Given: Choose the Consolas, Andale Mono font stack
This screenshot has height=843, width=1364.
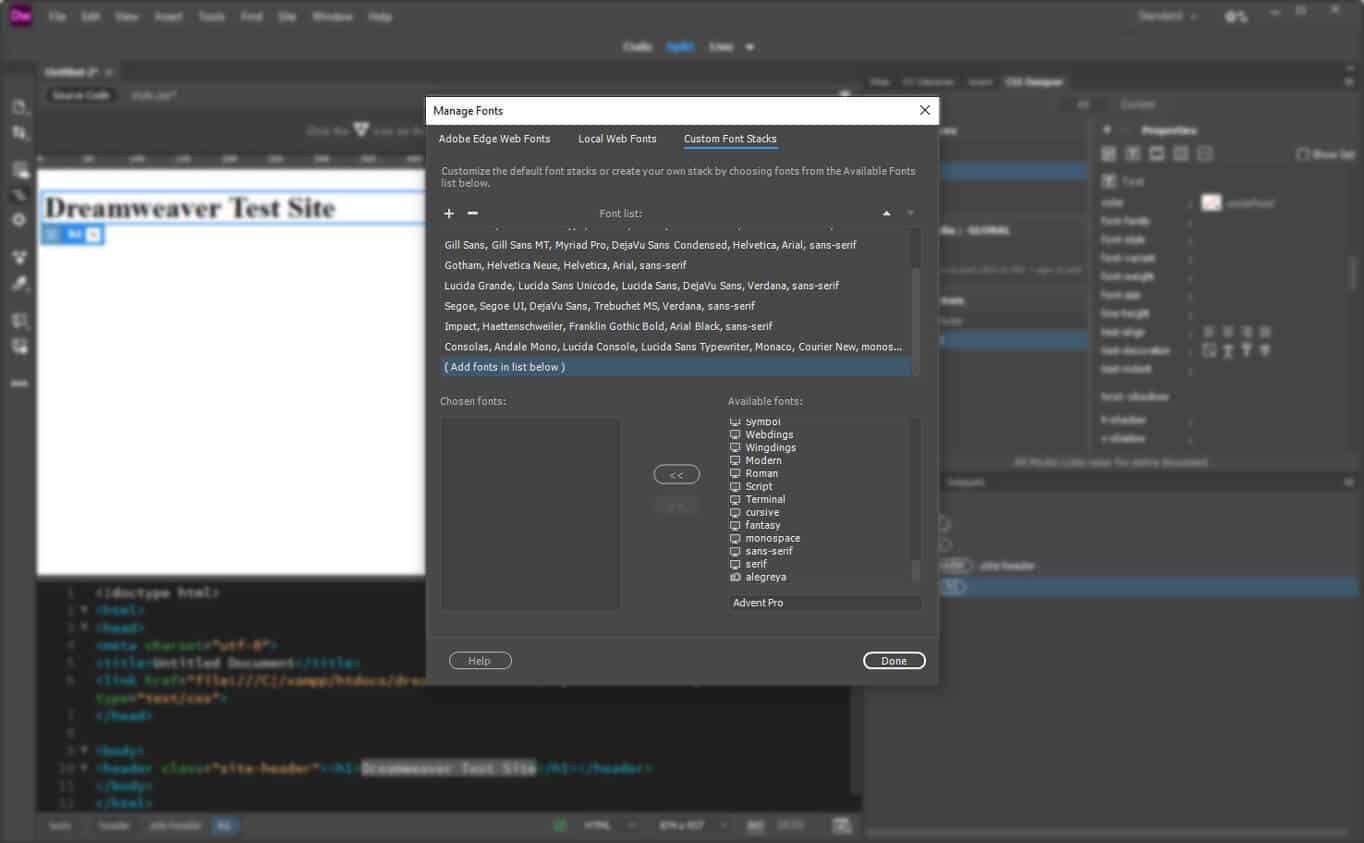Looking at the screenshot, I should (x=672, y=347).
